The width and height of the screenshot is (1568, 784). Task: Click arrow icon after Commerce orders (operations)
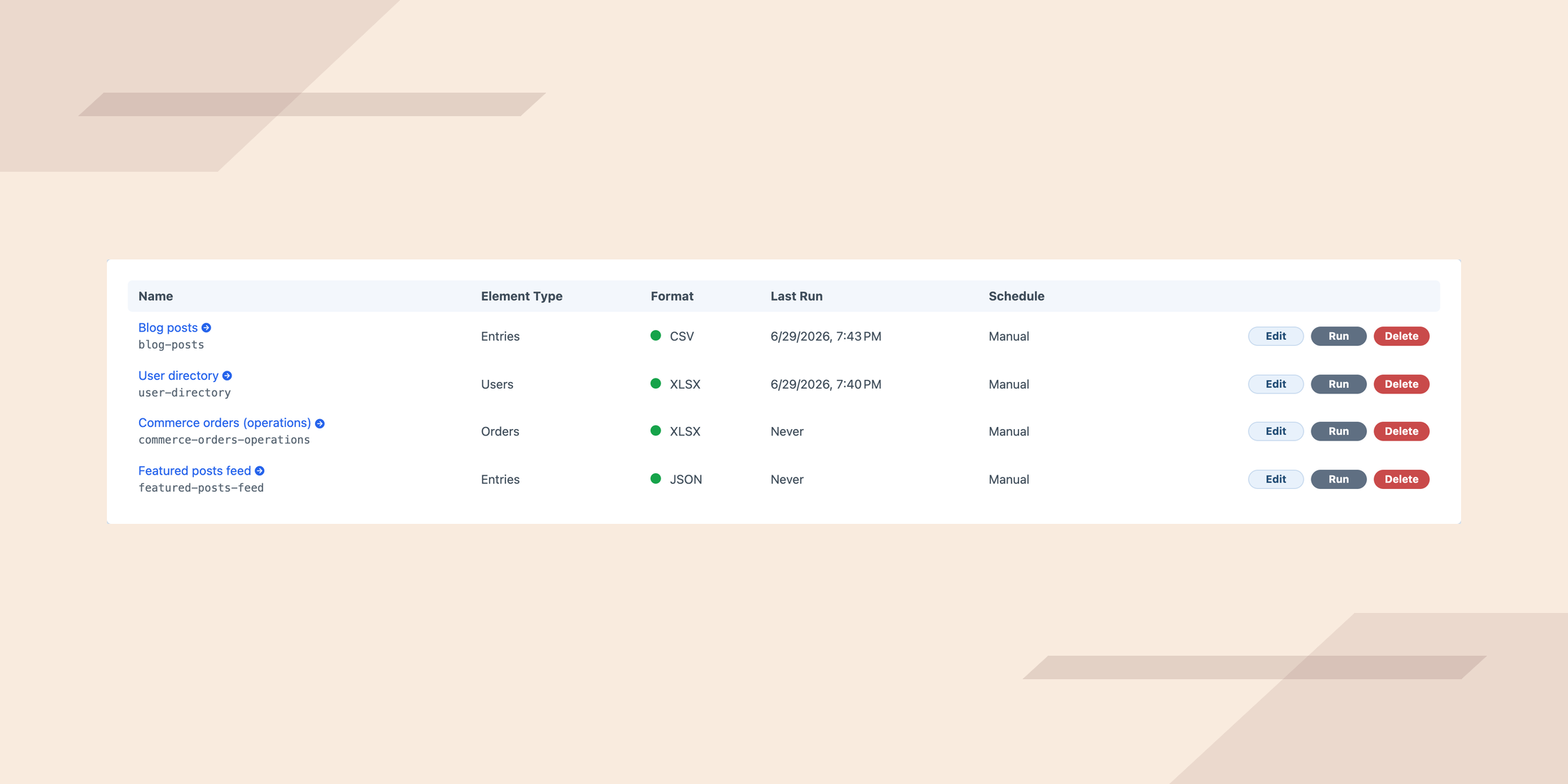[320, 423]
